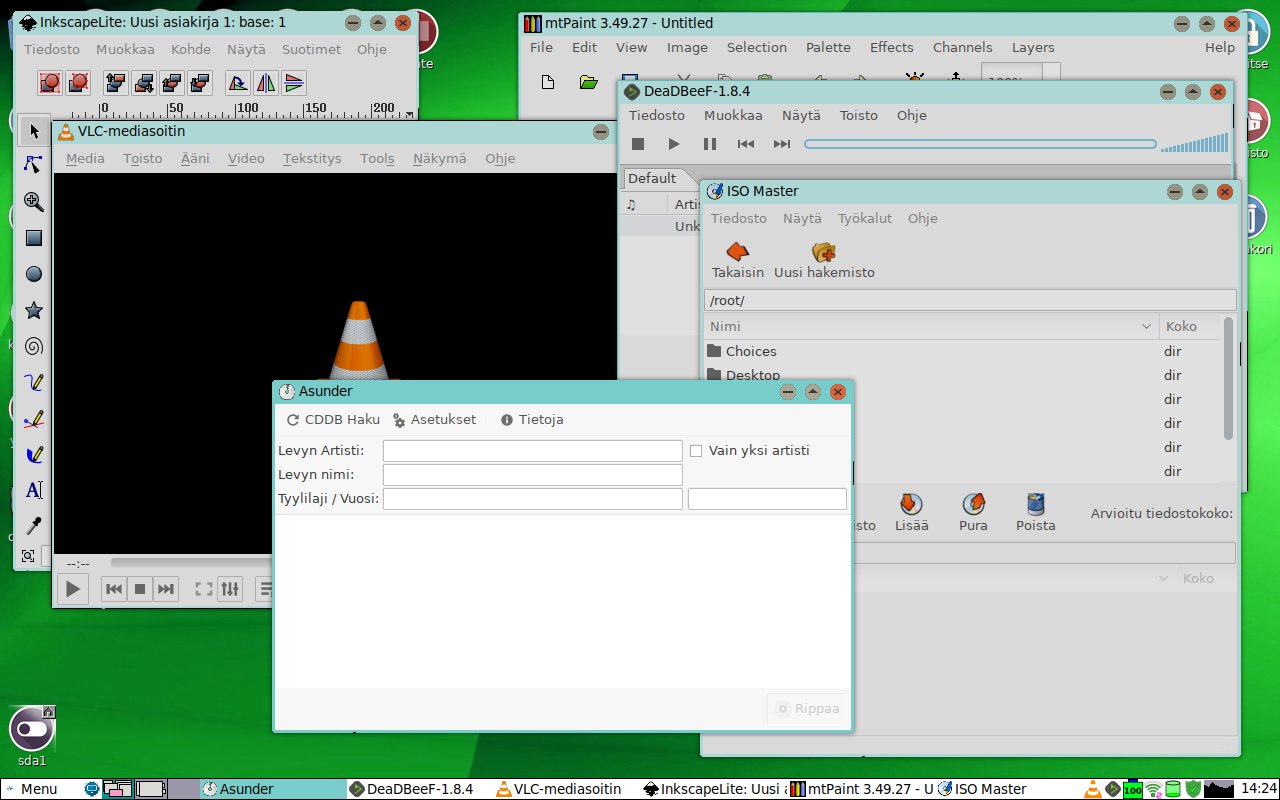Toggle the Vain yksi artisti checkbox
The height and width of the screenshot is (800, 1280).
tap(696, 451)
